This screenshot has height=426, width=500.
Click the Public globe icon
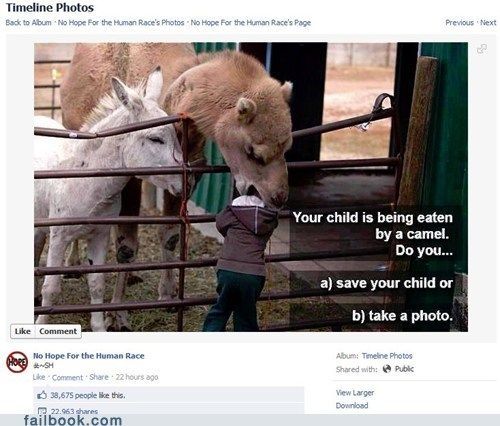[387, 369]
